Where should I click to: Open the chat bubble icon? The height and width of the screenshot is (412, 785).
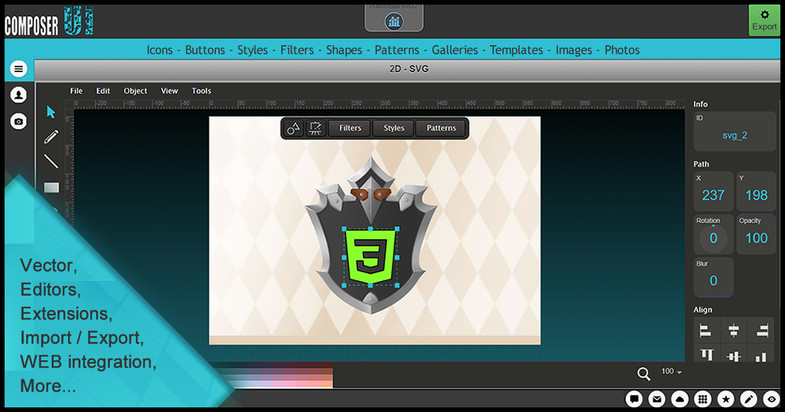pyautogui.click(x=634, y=399)
